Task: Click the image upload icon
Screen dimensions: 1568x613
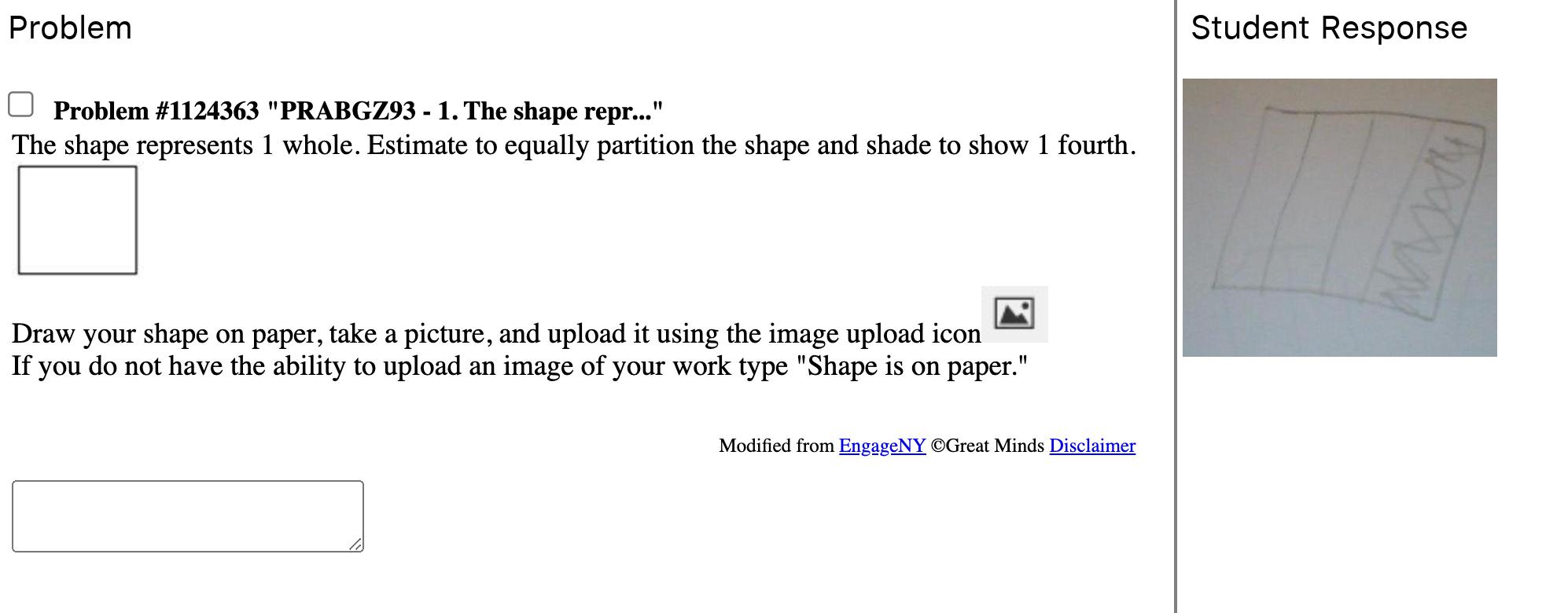Action: [x=1014, y=314]
